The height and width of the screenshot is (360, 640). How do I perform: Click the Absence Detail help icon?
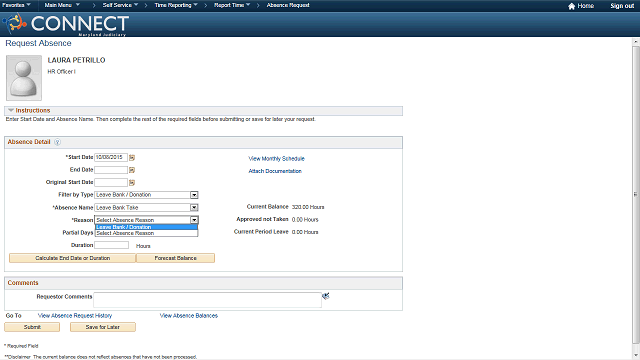tap(58, 142)
